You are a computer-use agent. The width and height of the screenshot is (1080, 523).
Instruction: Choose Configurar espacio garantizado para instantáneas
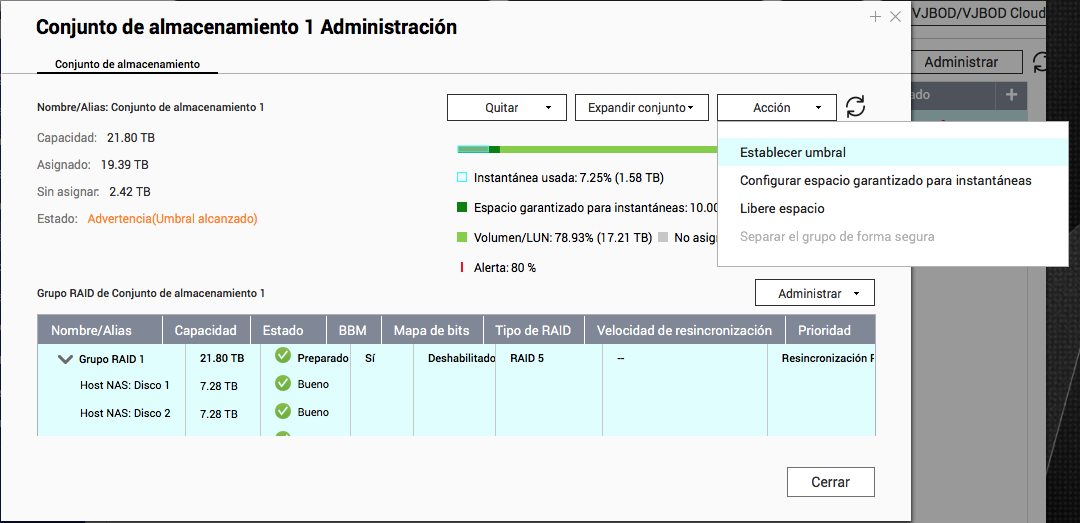[885, 181]
